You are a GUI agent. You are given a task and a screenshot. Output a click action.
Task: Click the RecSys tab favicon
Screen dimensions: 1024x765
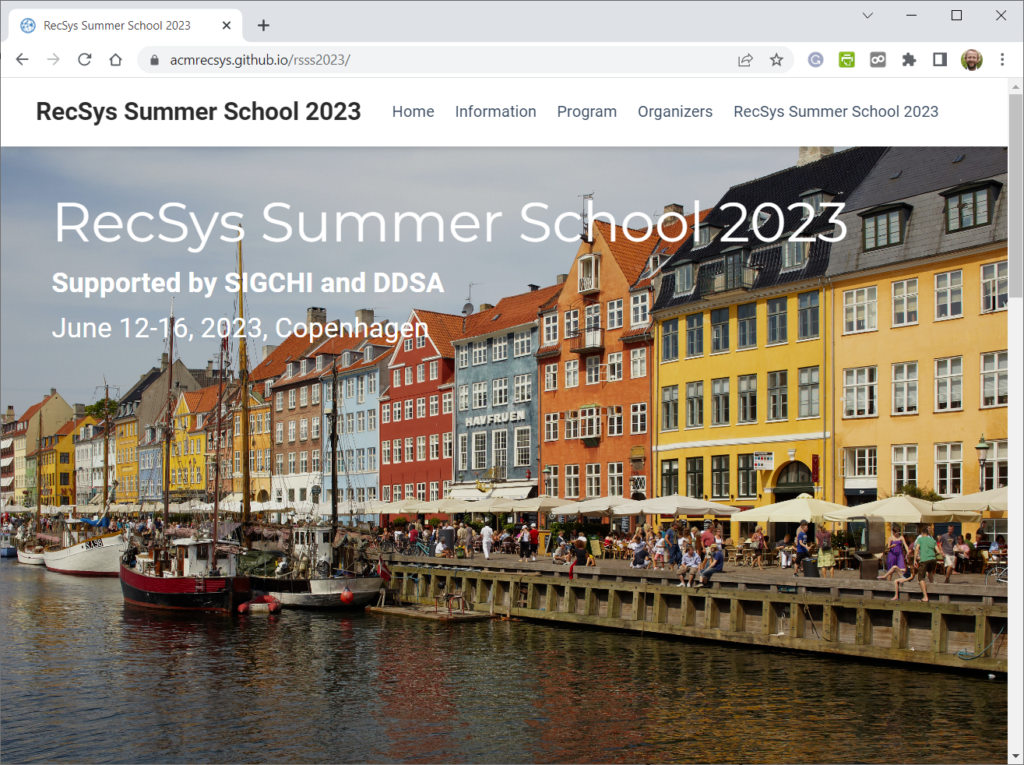[27, 25]
